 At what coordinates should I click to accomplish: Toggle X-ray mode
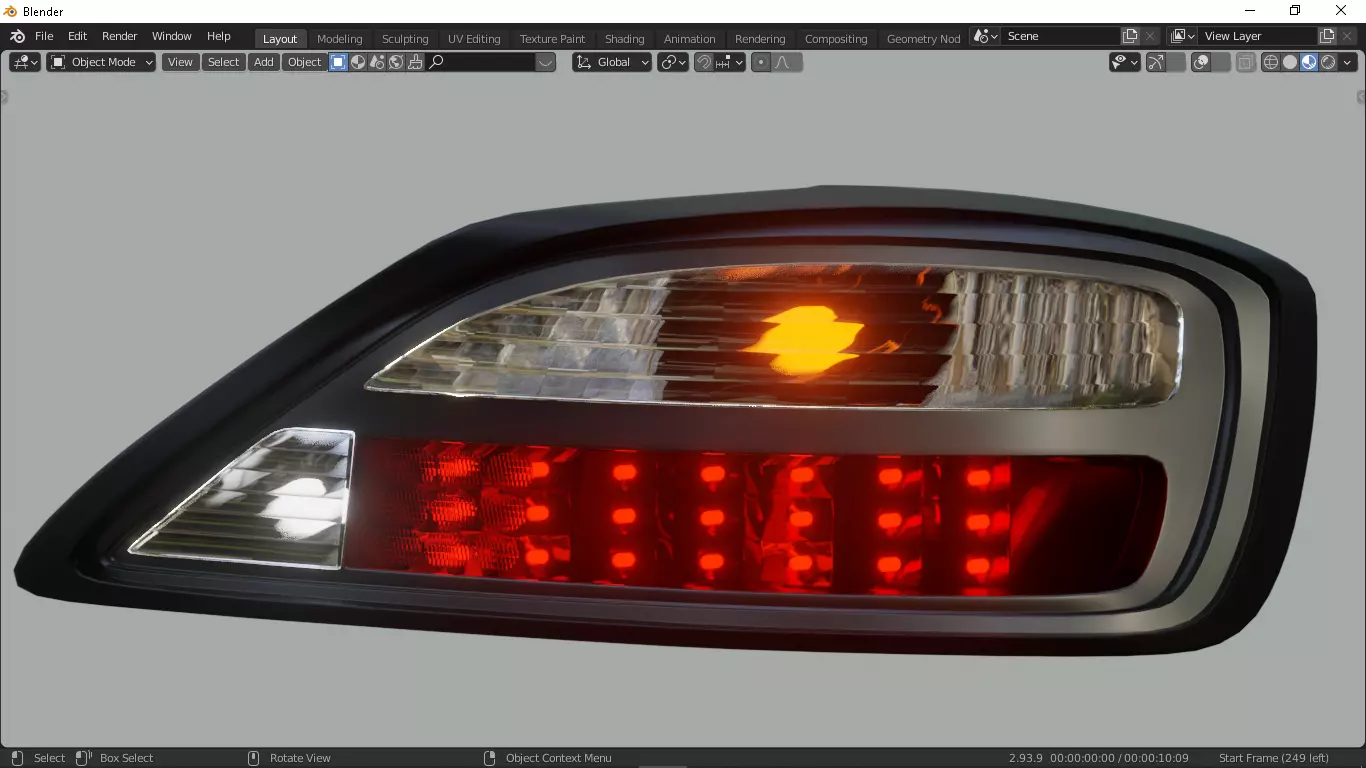pyautogui.click(x=1245, y=62)
